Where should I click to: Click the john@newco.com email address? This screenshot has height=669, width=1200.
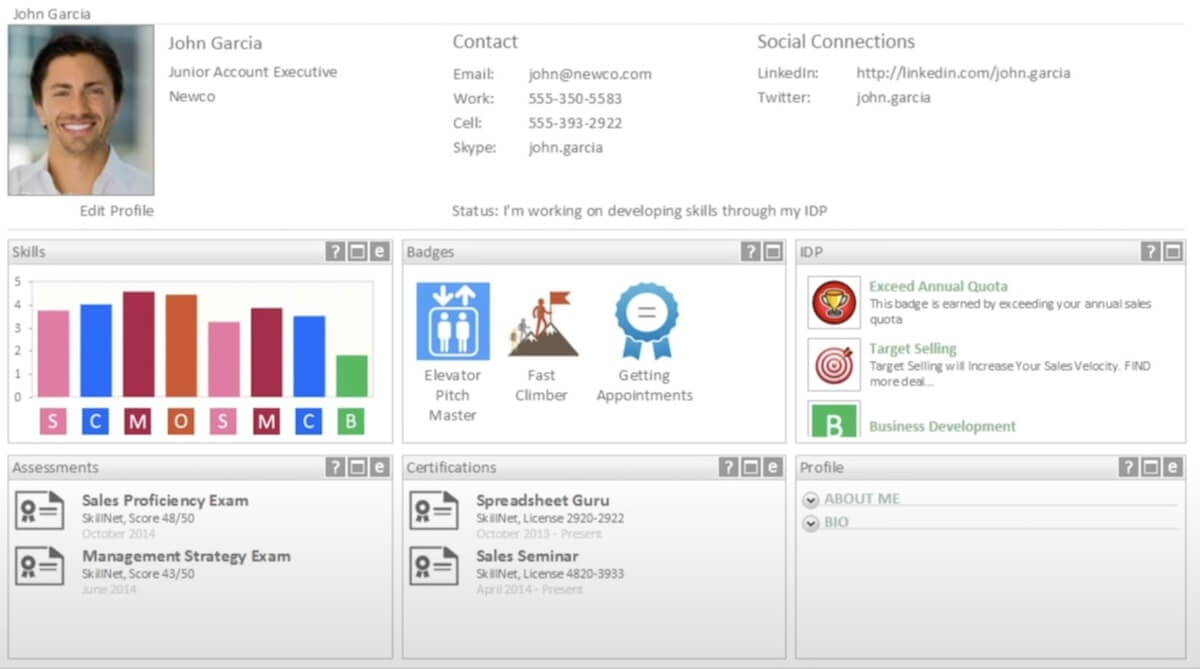pos(590,74)
